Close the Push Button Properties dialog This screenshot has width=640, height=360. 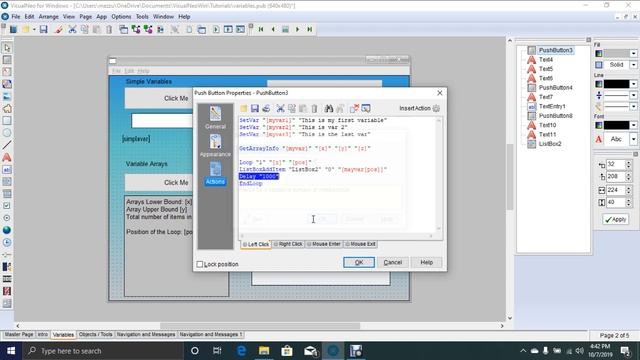click(440, 93)
